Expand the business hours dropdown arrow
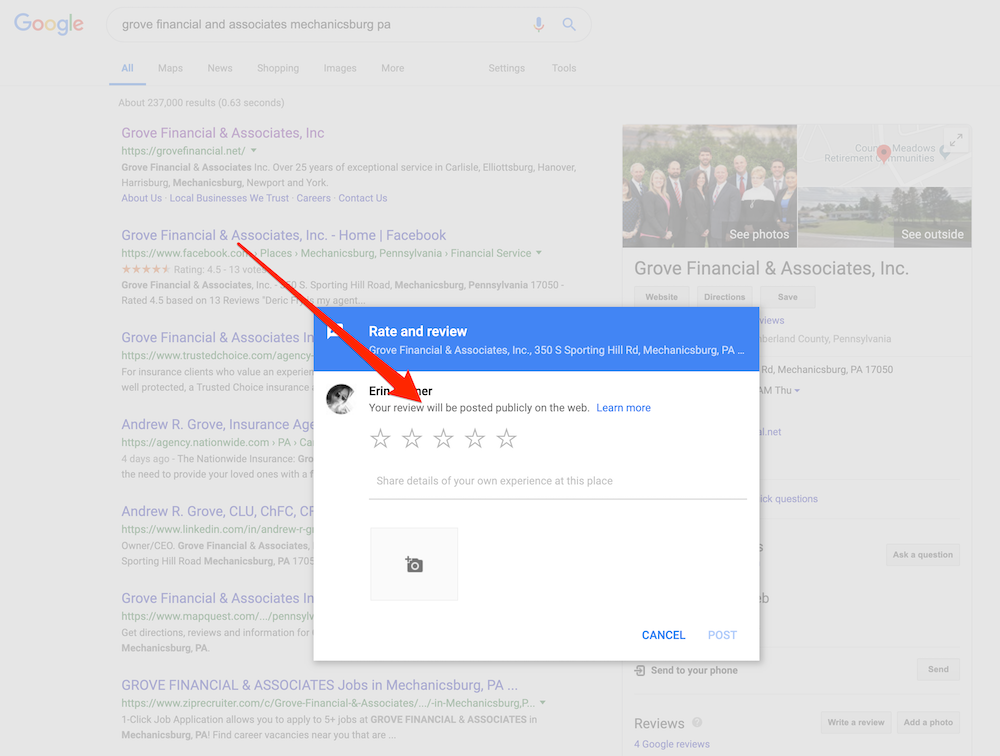1000x756 pixels. point(797,390)
